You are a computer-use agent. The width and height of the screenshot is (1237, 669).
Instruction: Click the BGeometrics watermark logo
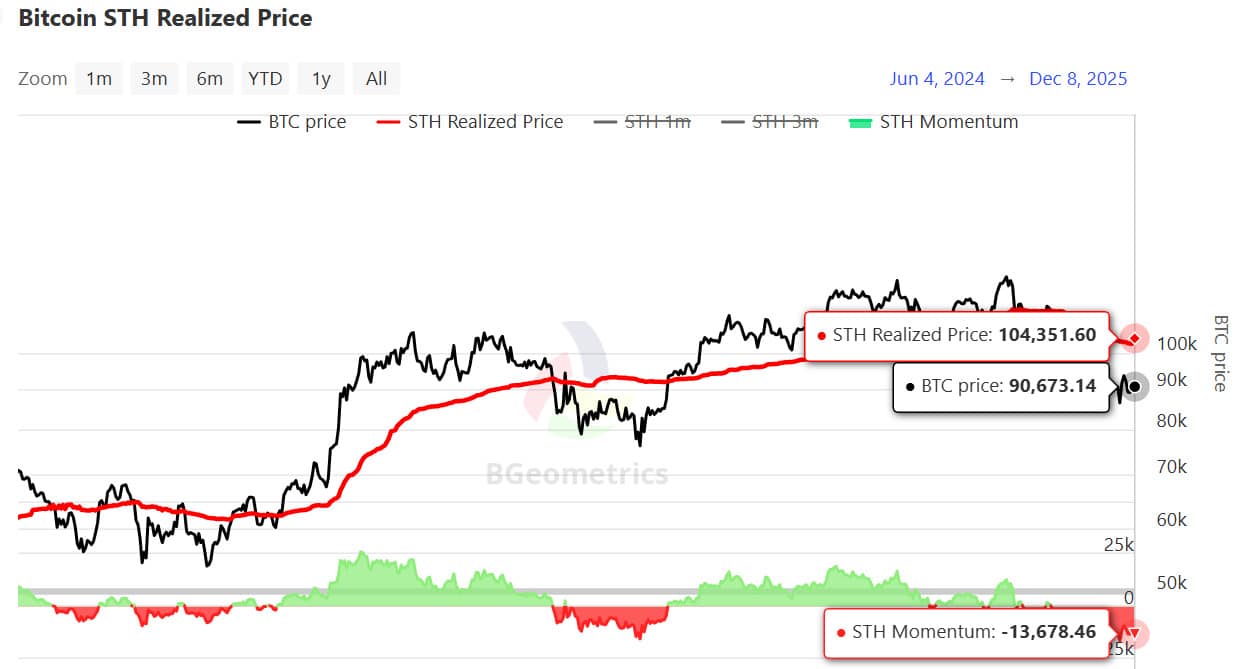[x=578, y=472]
